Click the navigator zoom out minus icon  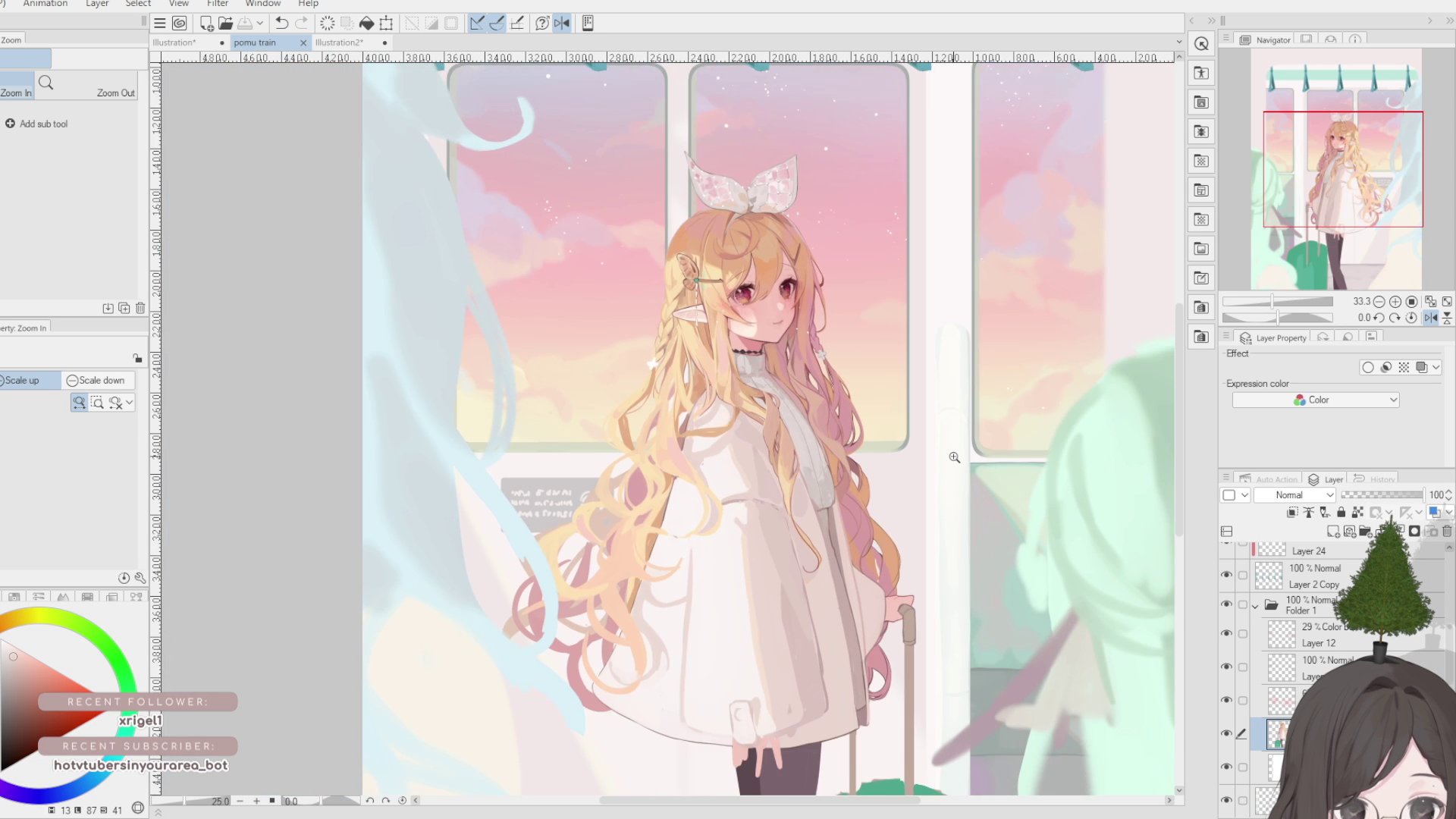[1379, 301]
